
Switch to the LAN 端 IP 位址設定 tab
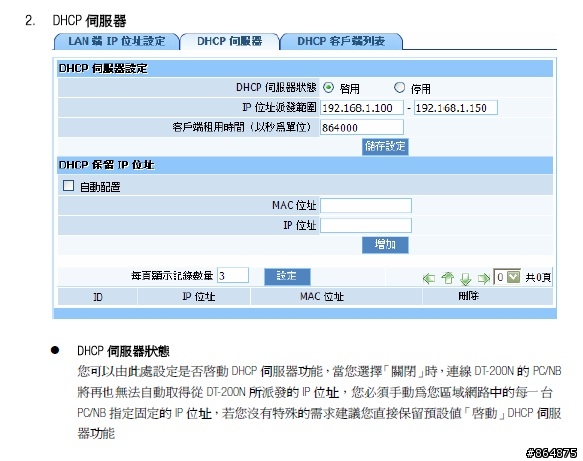point(117,41)
